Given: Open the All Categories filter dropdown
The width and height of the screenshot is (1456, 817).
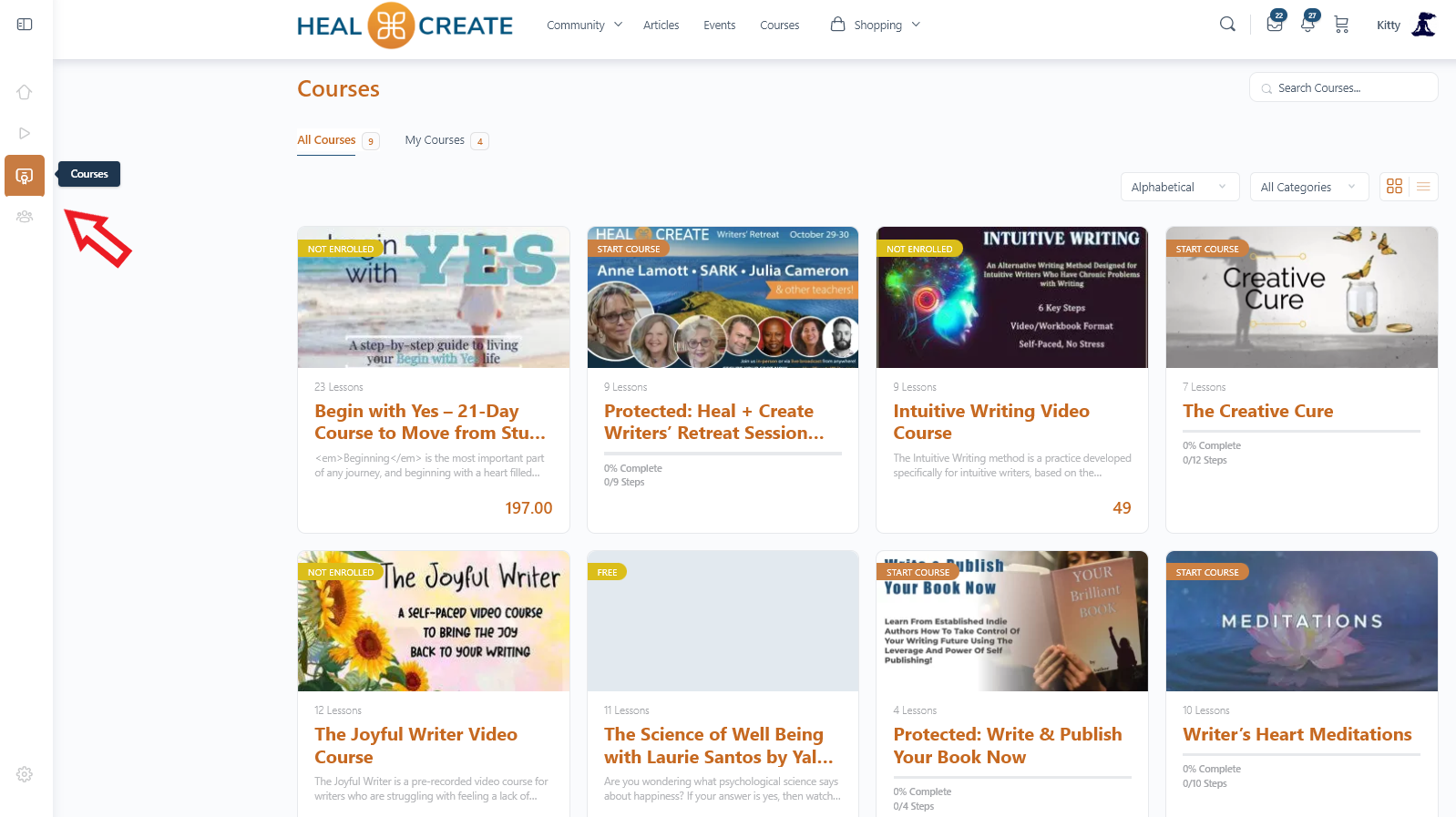Looking at the screenshot, I should click(1309, 187).
